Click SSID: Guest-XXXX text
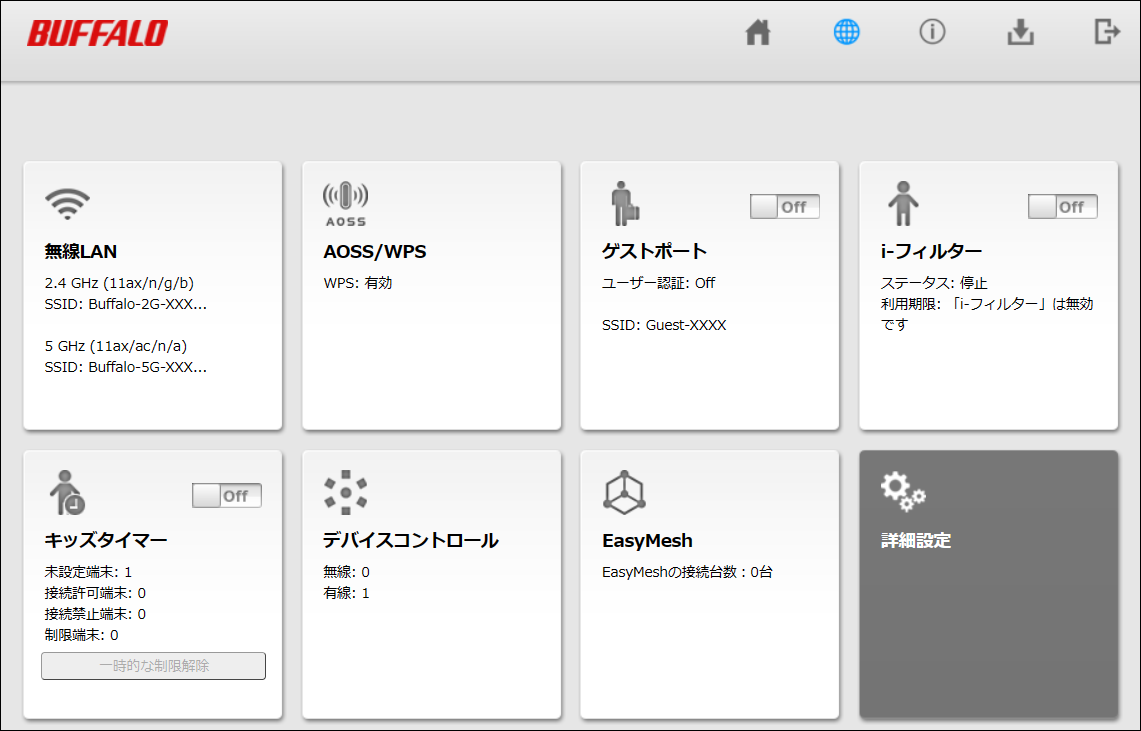The image size is (1141, 731). tap(664, 325)
